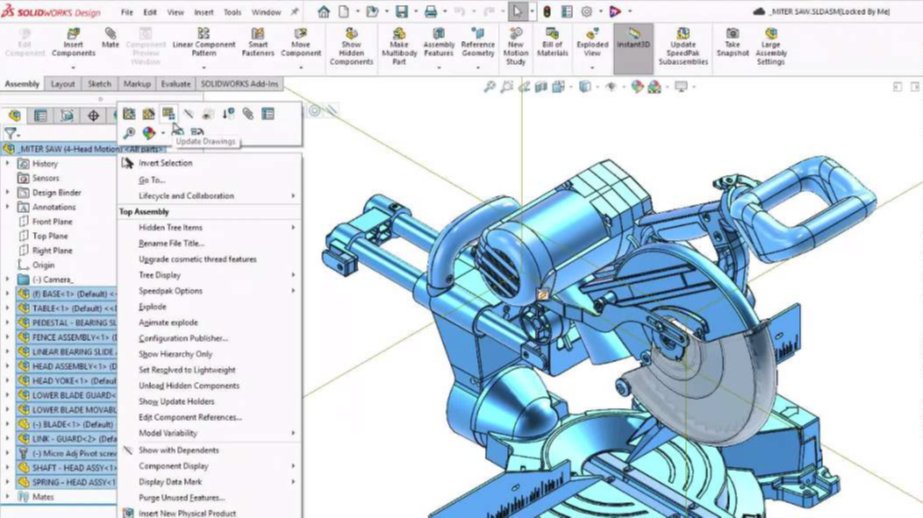Click the paperclip attachment icon in context toolbar
Screen dimensions: 923x518
pos(248,114)
